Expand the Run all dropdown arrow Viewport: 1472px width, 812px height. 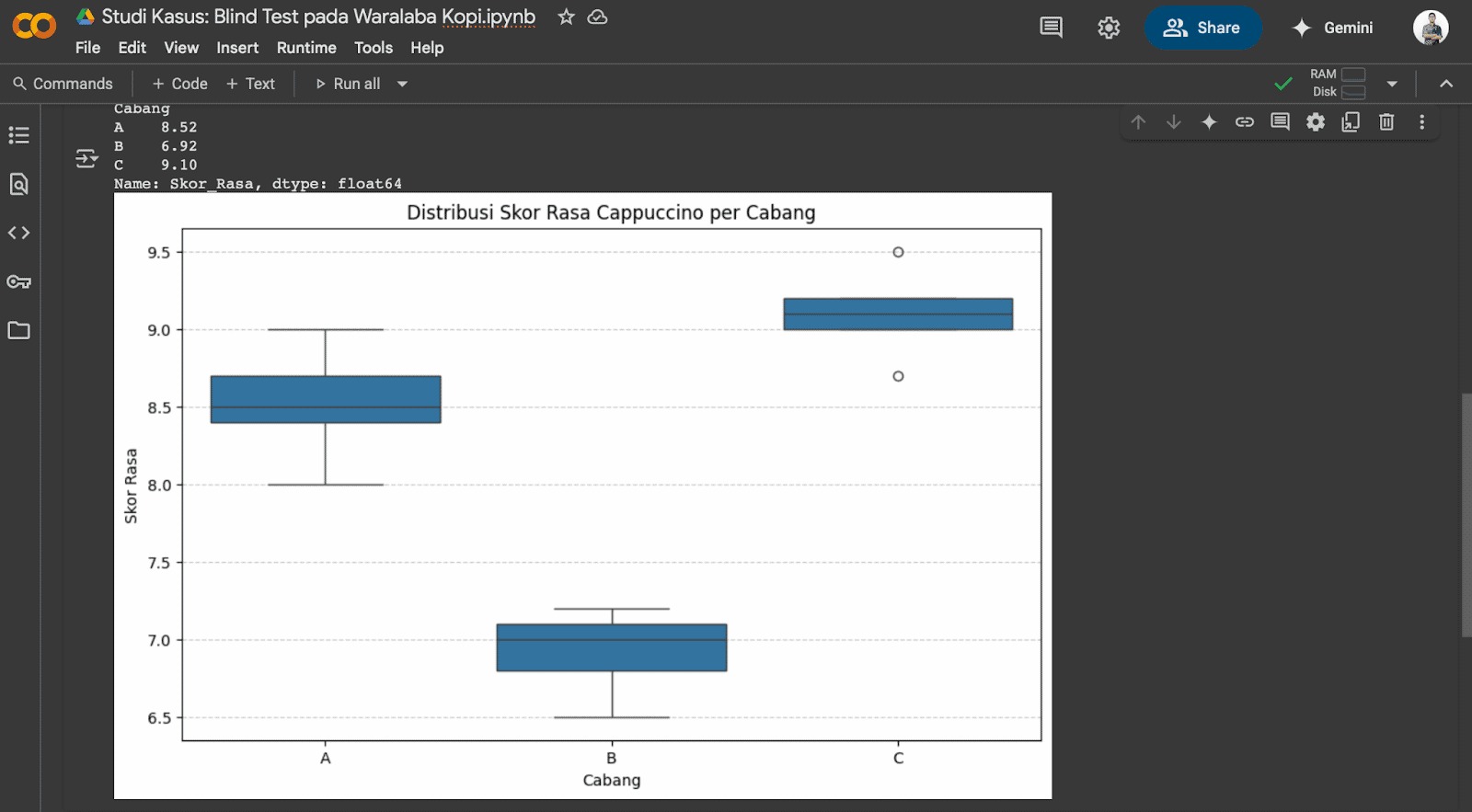point(402,84)
